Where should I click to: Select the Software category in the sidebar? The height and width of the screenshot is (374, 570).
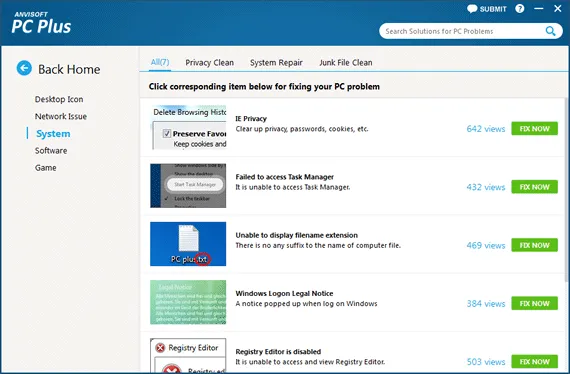51,150
